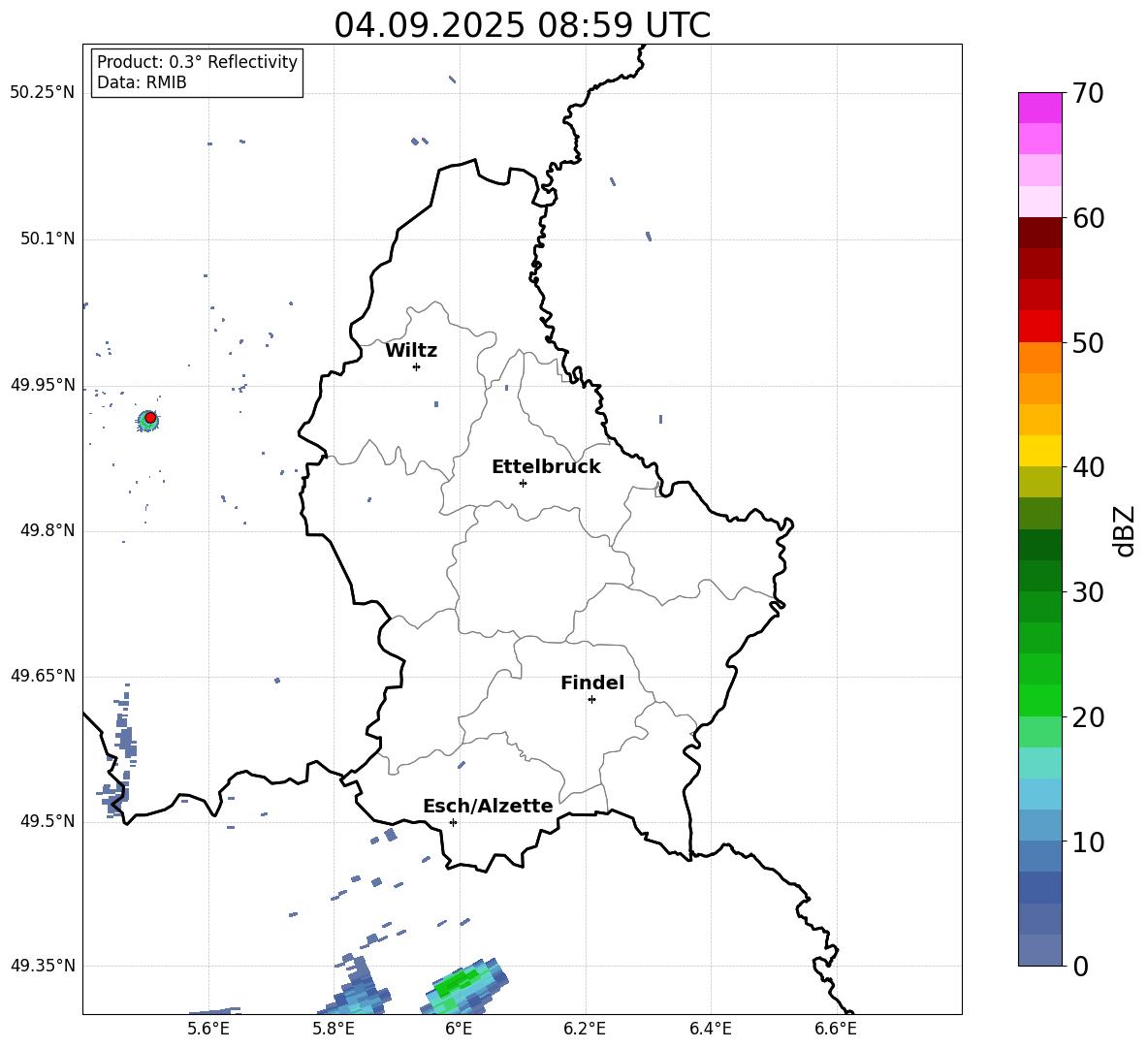Click the 'Data: RMIB' text
The width and height of the screenshot is (1148, 1048).
tap(142, 82)
